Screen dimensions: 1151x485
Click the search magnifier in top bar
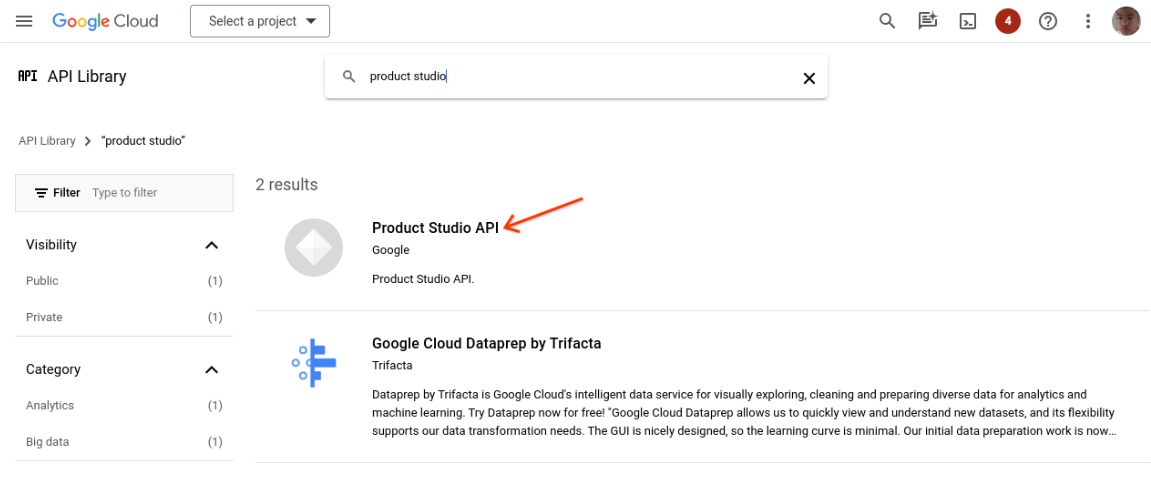point(886,21)
